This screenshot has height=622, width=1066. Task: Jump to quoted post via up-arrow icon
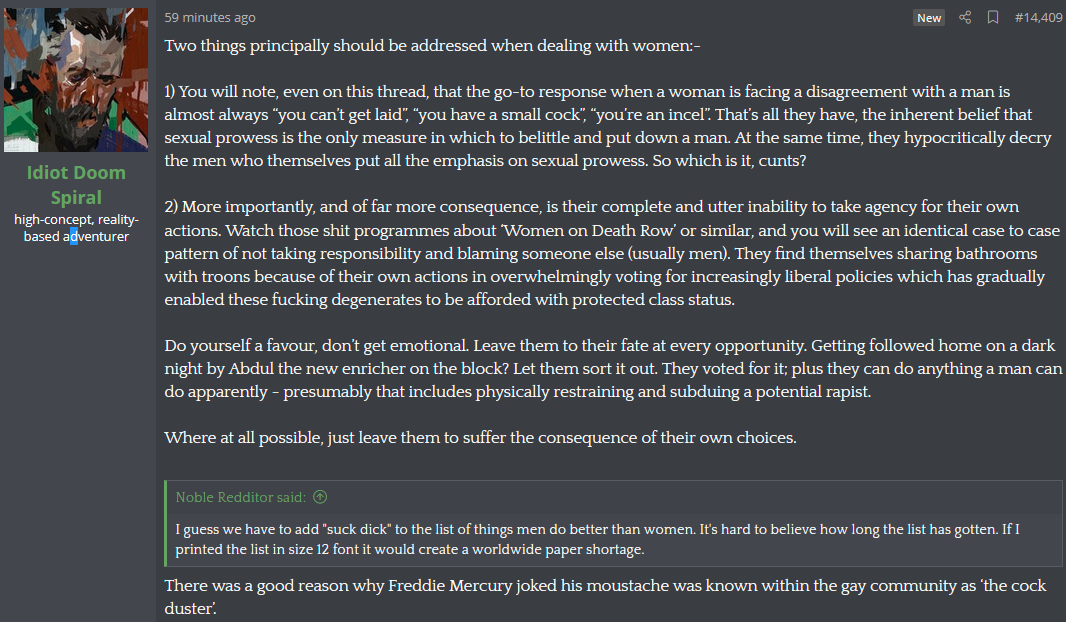click(320, 497)
